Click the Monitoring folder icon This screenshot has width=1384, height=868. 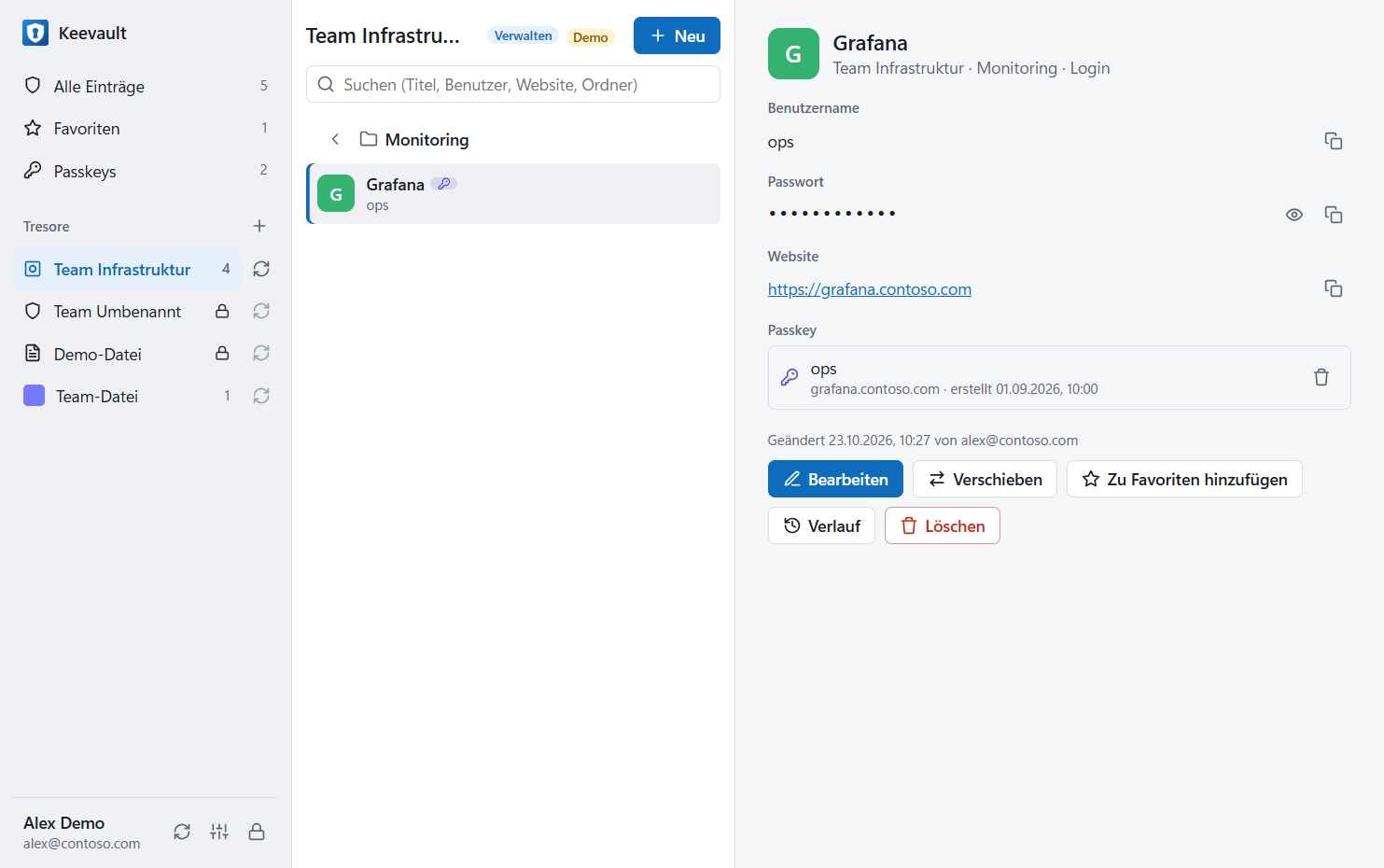point(369,139)
